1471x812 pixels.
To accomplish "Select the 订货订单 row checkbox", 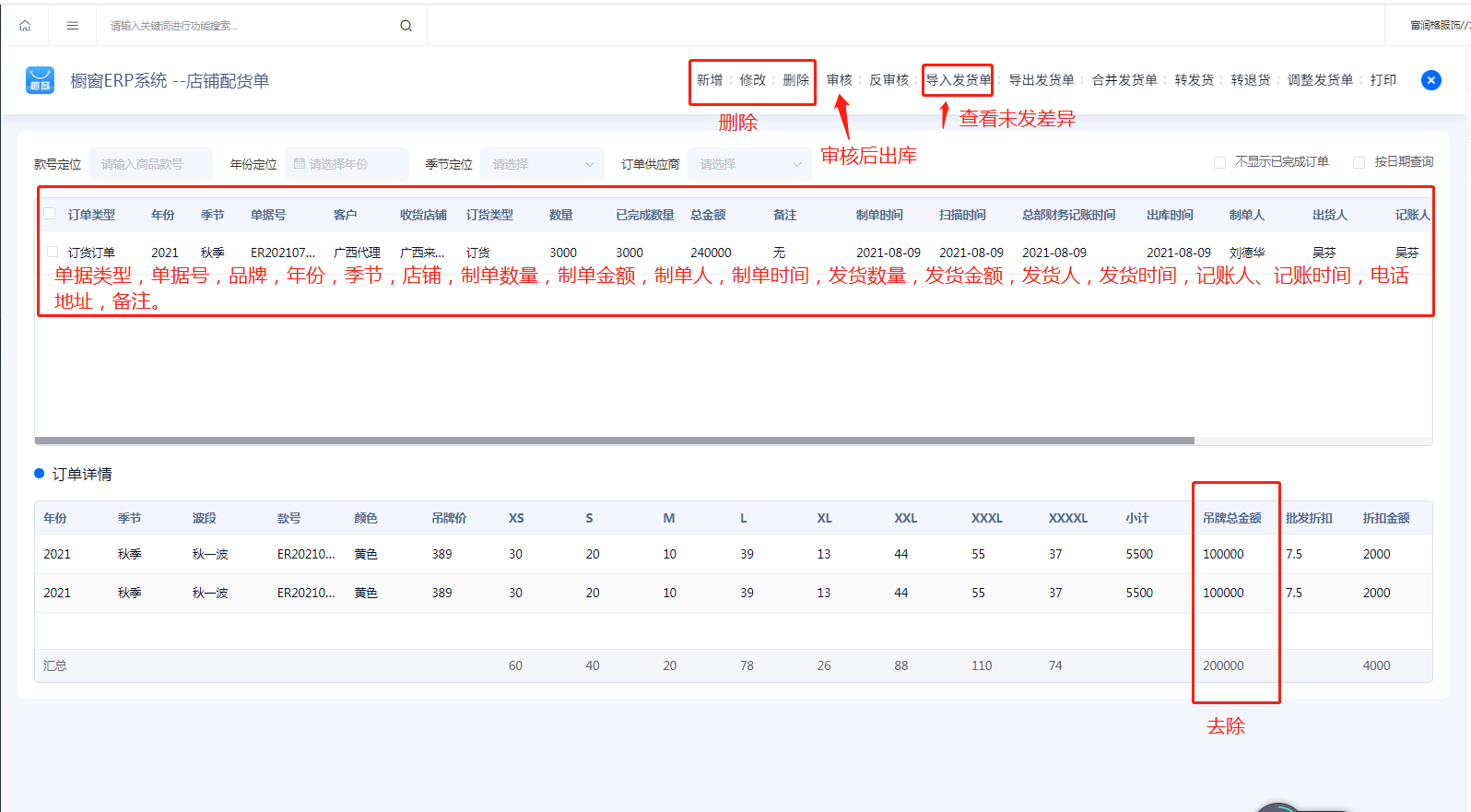I will [x=52, y=252].
